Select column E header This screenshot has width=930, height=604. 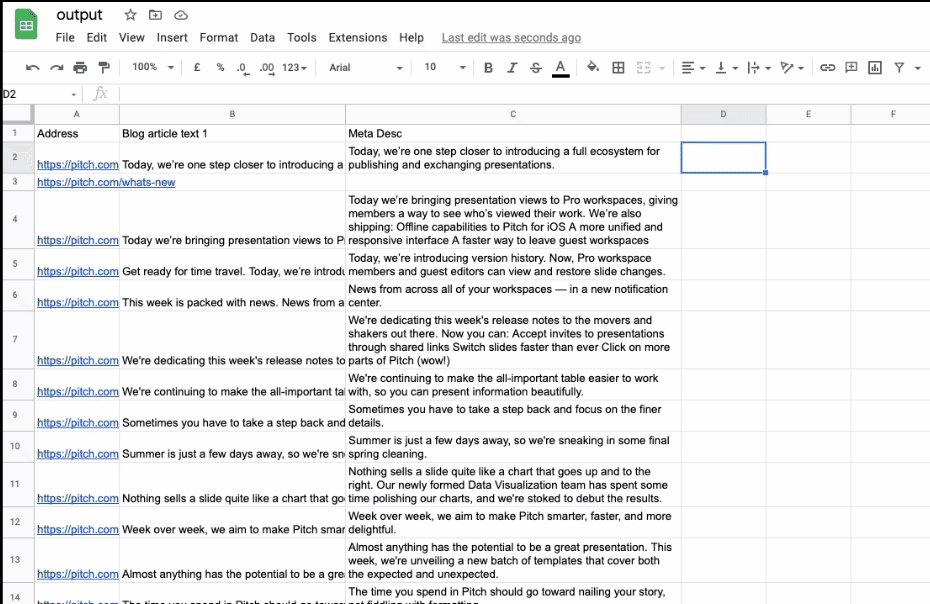pyautogui.click(x=808, y=114)
